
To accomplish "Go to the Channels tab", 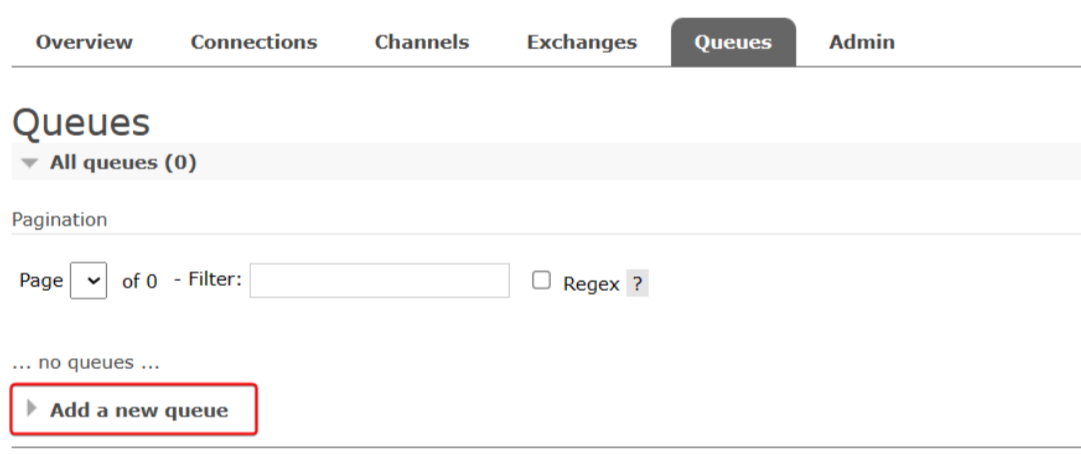I will click(x=421, y=42).
